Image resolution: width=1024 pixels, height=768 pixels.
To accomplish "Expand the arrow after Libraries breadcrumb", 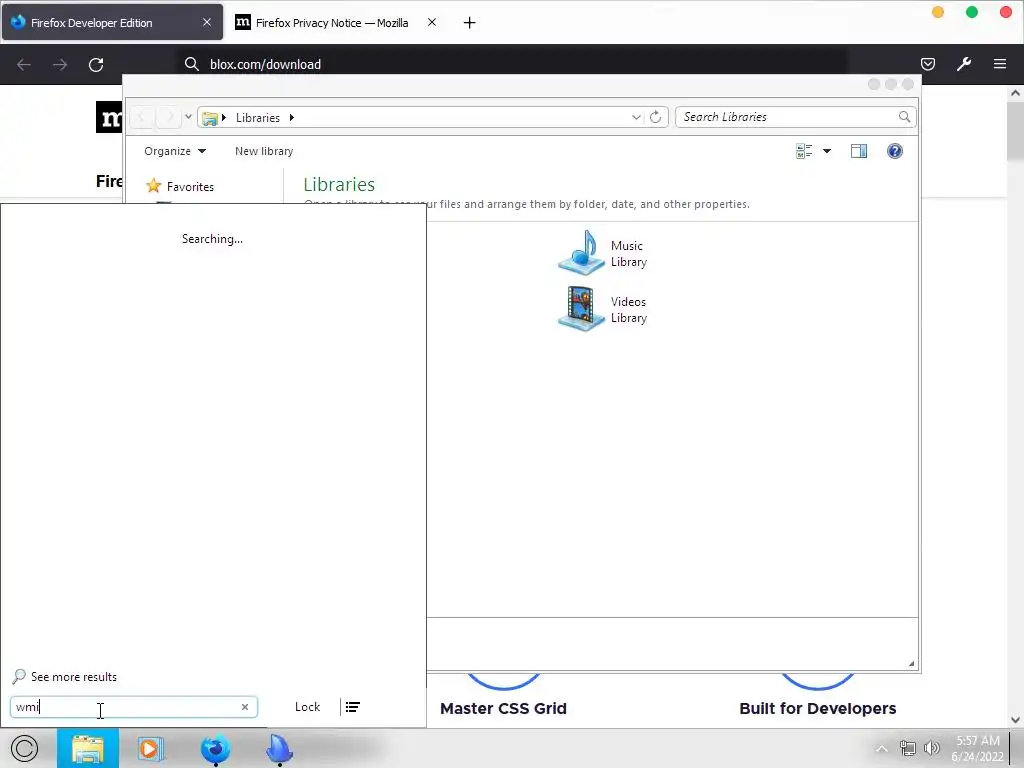I will [292, 118].
